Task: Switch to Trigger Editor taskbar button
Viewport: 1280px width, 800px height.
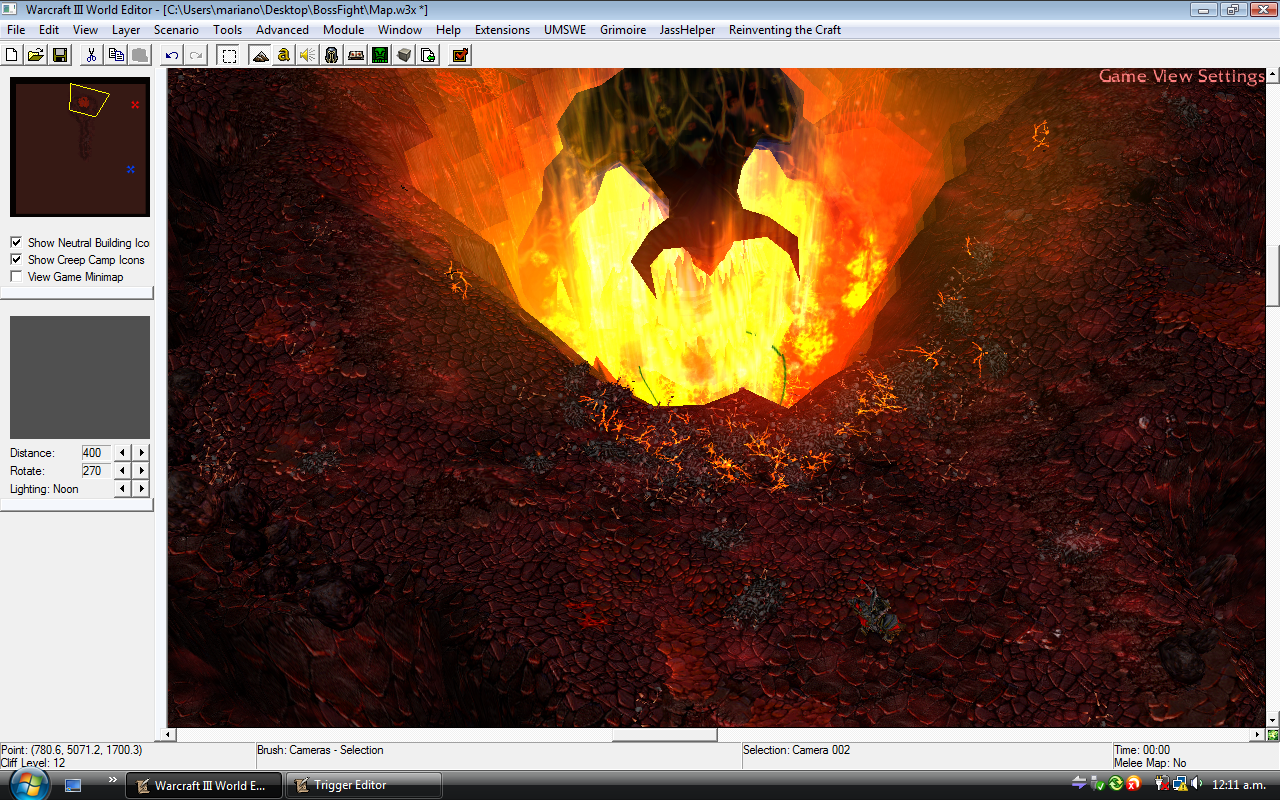Action: 364,785
